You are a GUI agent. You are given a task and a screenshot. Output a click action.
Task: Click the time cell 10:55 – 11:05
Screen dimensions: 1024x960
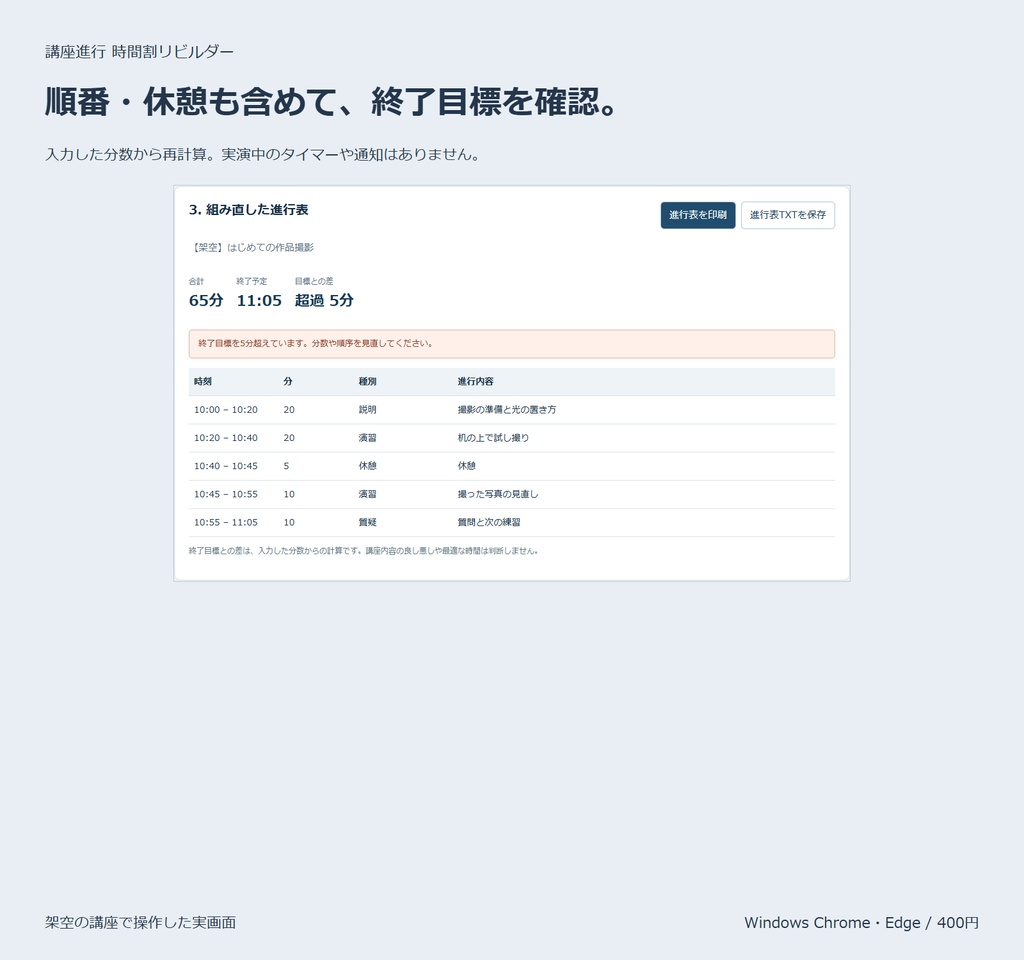pyautogui.click(x=226, y=522)
